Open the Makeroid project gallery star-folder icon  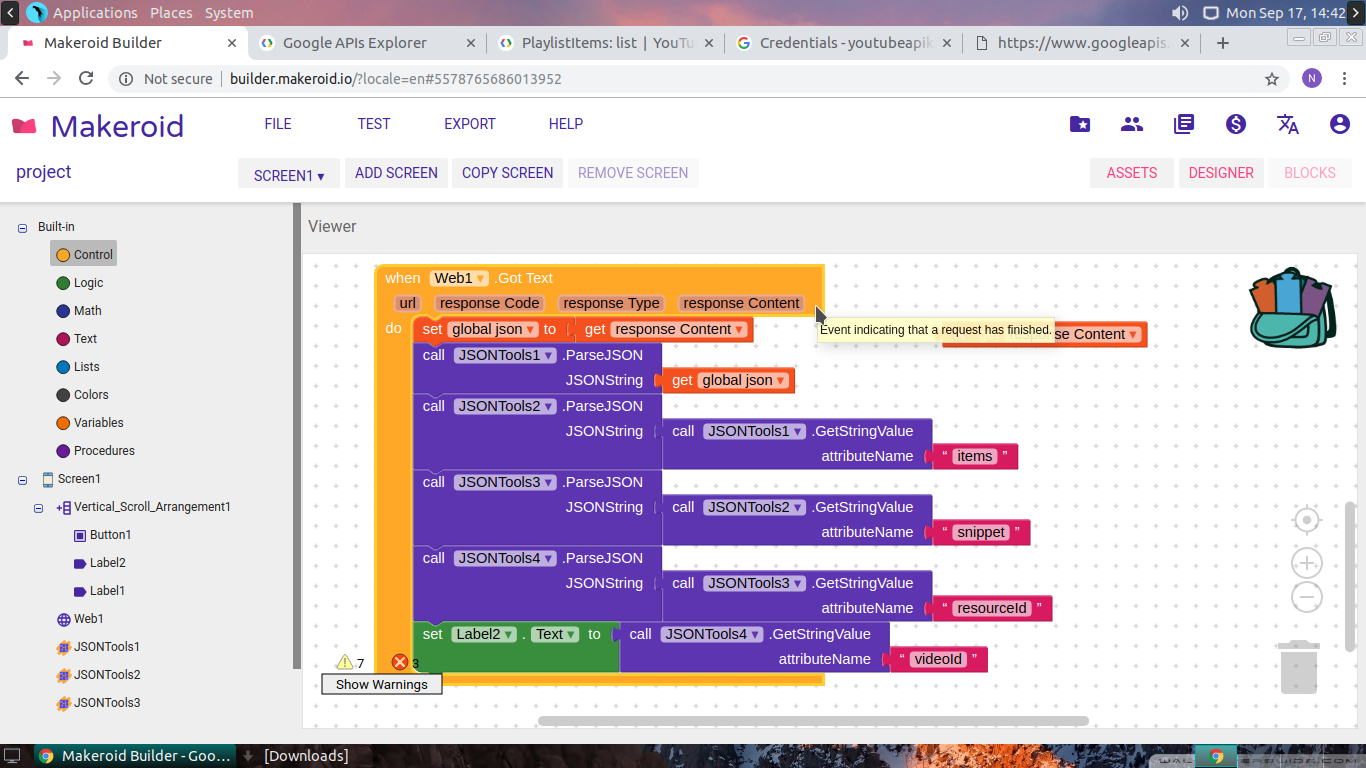(x=1080, y=124)
